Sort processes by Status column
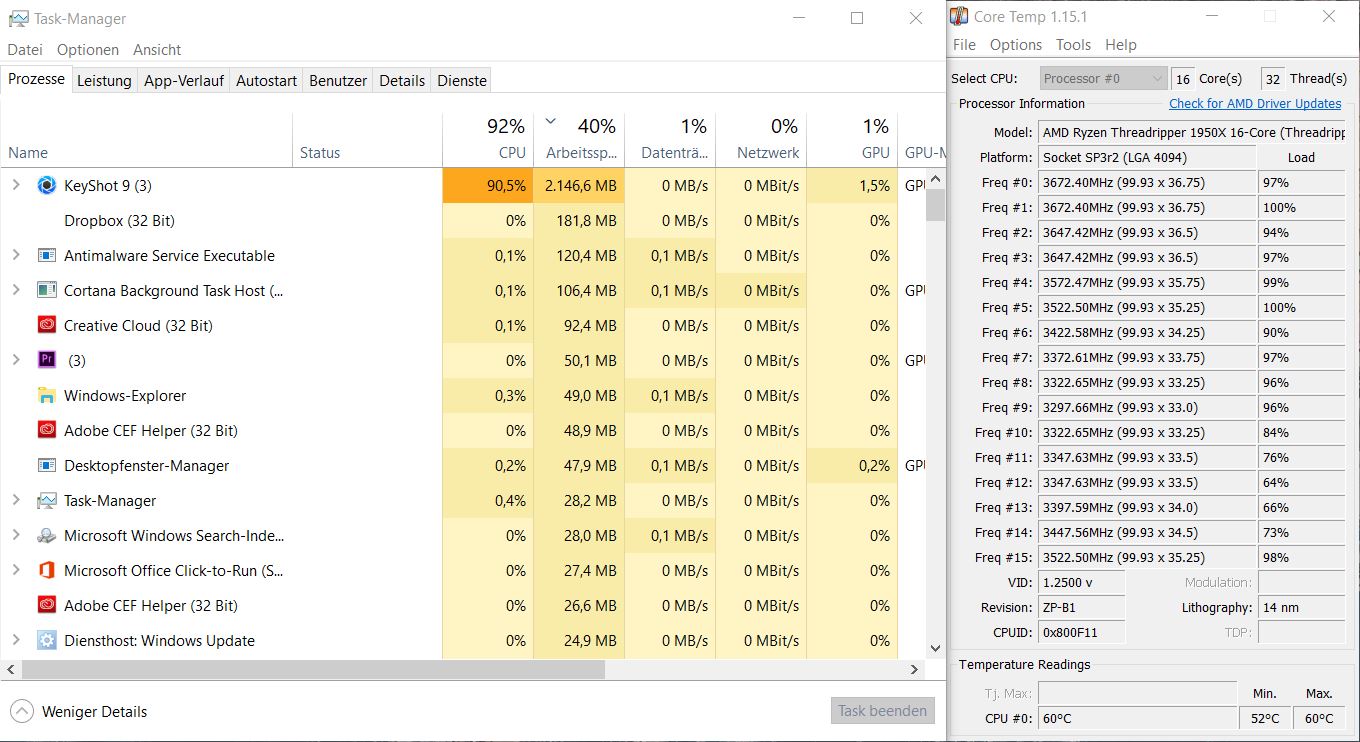 [x=367, y=139]
